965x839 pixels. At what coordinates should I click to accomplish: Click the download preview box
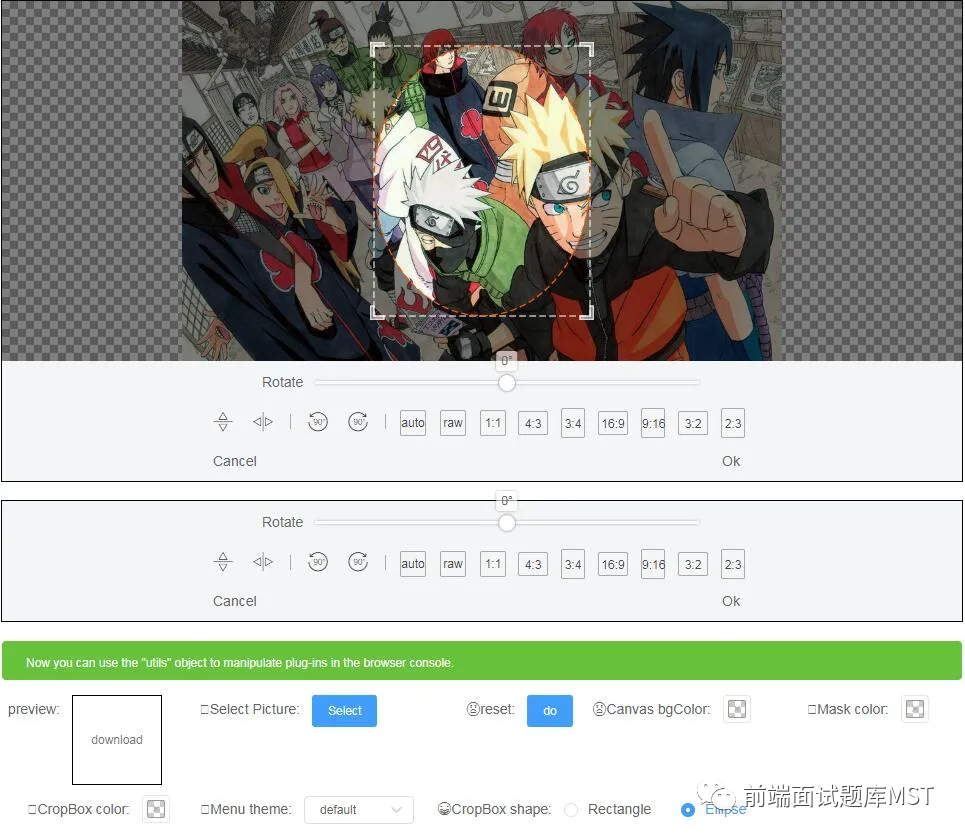point(116,740)
